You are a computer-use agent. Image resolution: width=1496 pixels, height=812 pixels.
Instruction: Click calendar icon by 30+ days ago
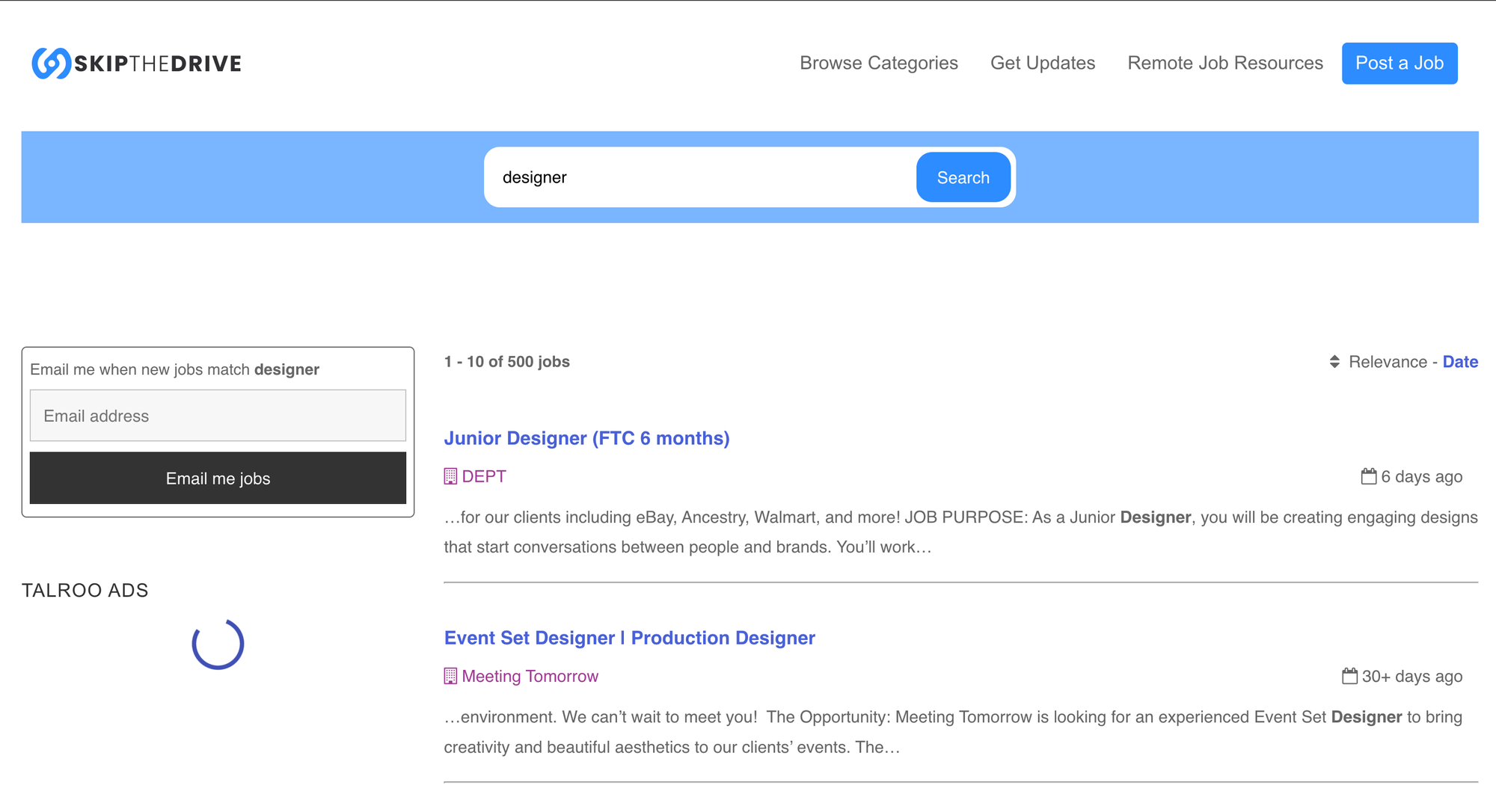point(1349,676)
